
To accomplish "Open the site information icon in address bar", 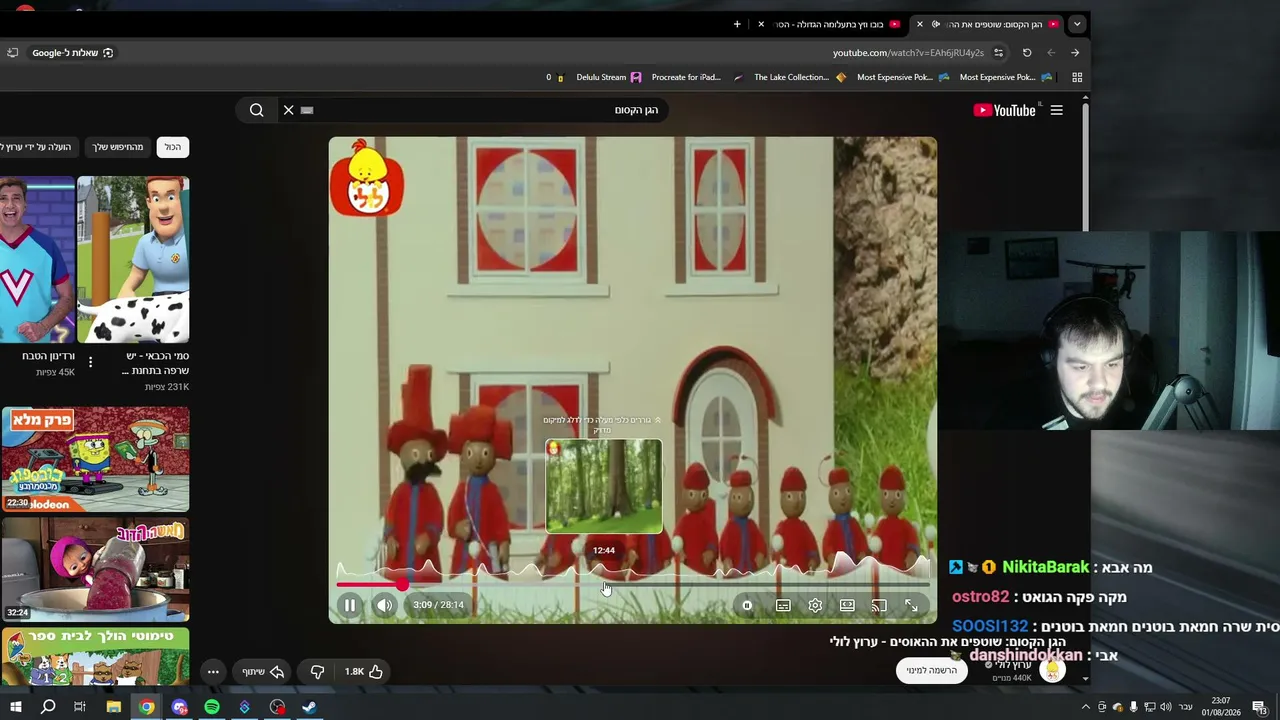I will point(998,53).
